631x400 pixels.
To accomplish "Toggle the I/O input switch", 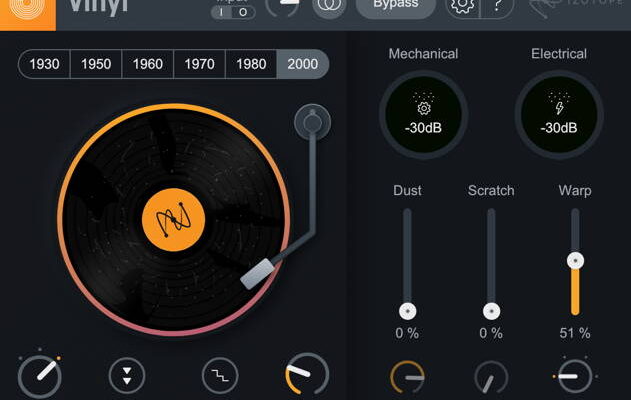I will [233, 12].
